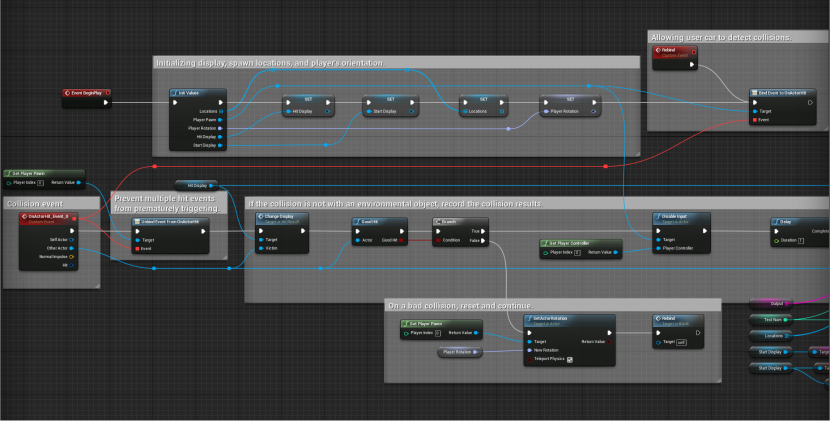Viewport: 830px width, 421px height.
Task: Click Get Player Controller's Return Value pin
Action: pos(615,253)
